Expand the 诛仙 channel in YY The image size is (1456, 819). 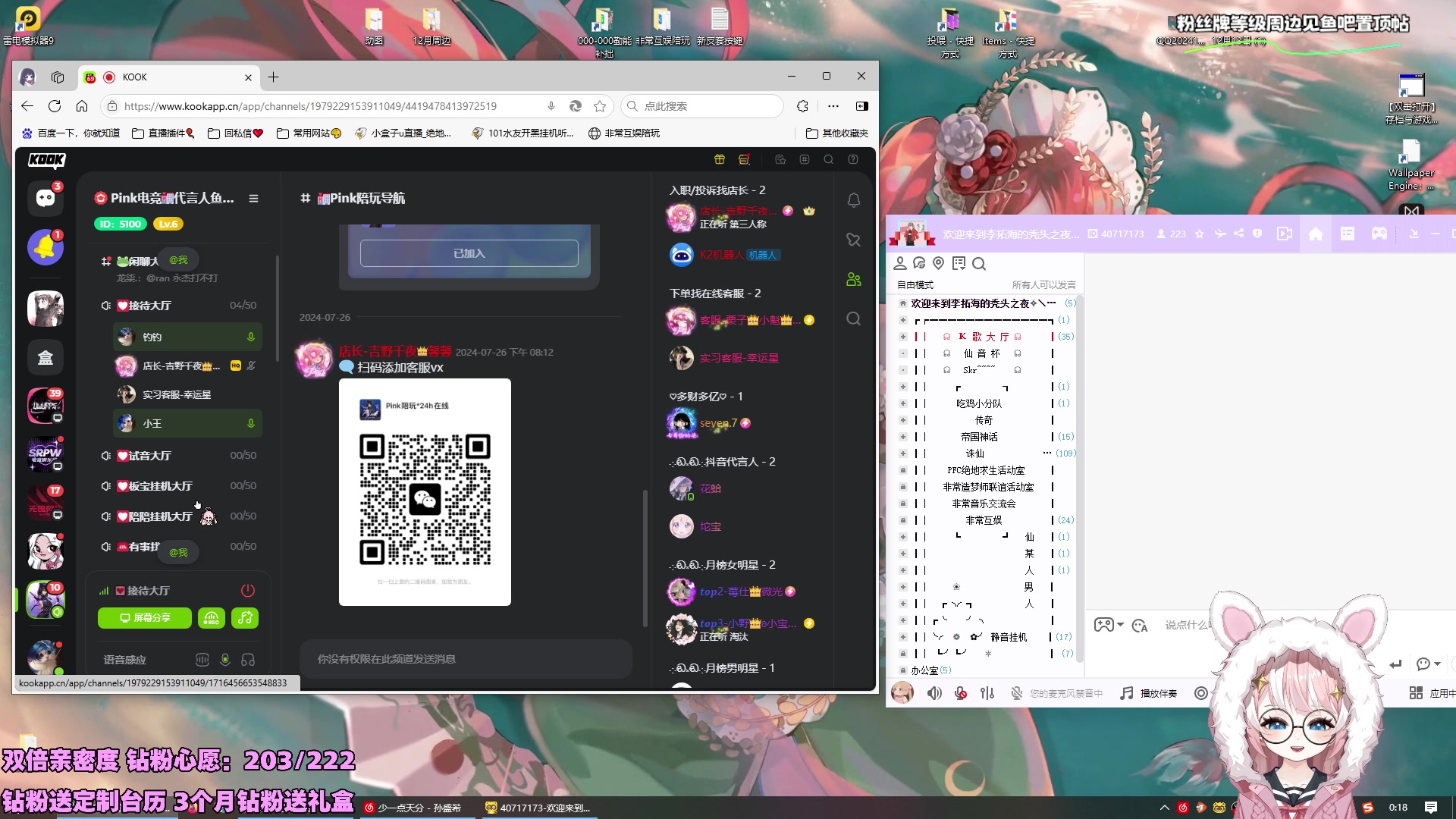(x=903, y=453)
